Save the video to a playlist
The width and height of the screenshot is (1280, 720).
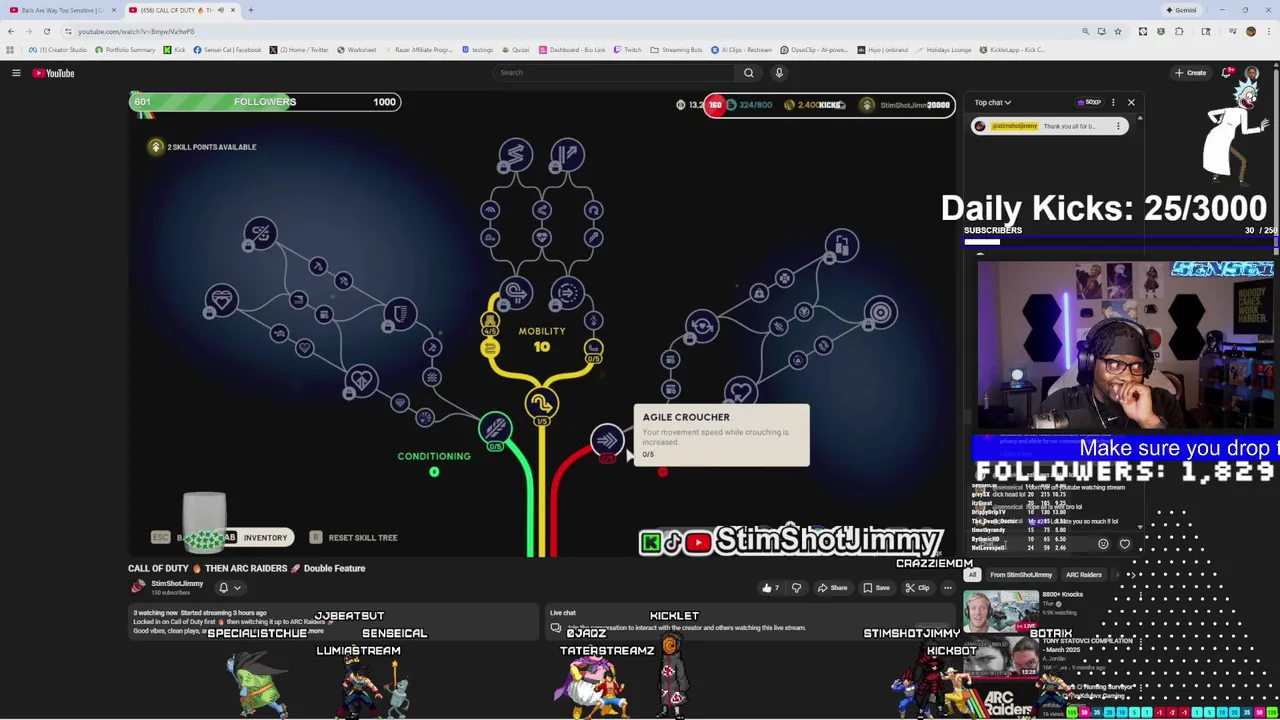click(876, 588)
